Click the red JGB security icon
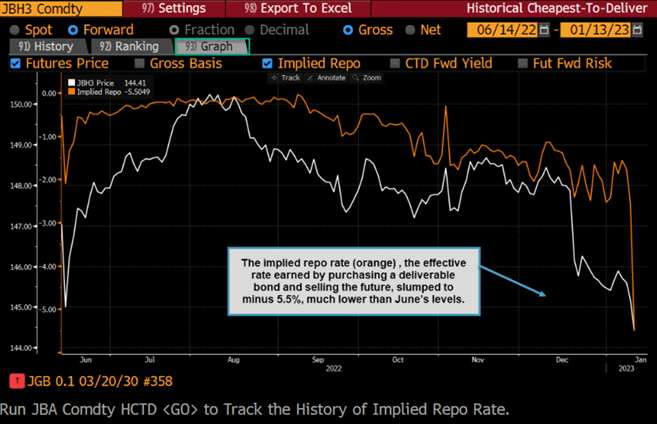657x424 pixels. pos(15,381)
